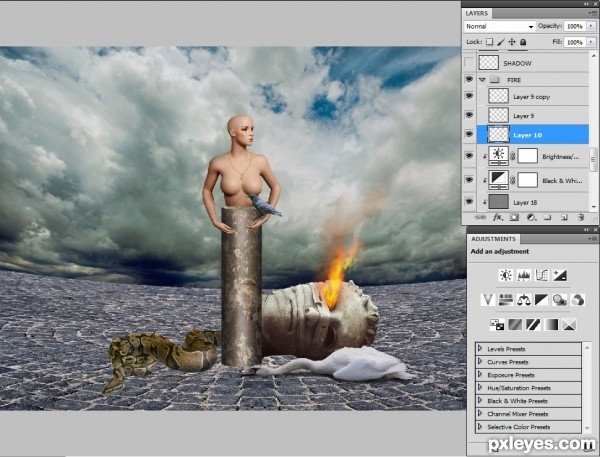Toggle lock transparent pixels
The width and height of the screenshot is (600, 457).
[x=489, y=42]
